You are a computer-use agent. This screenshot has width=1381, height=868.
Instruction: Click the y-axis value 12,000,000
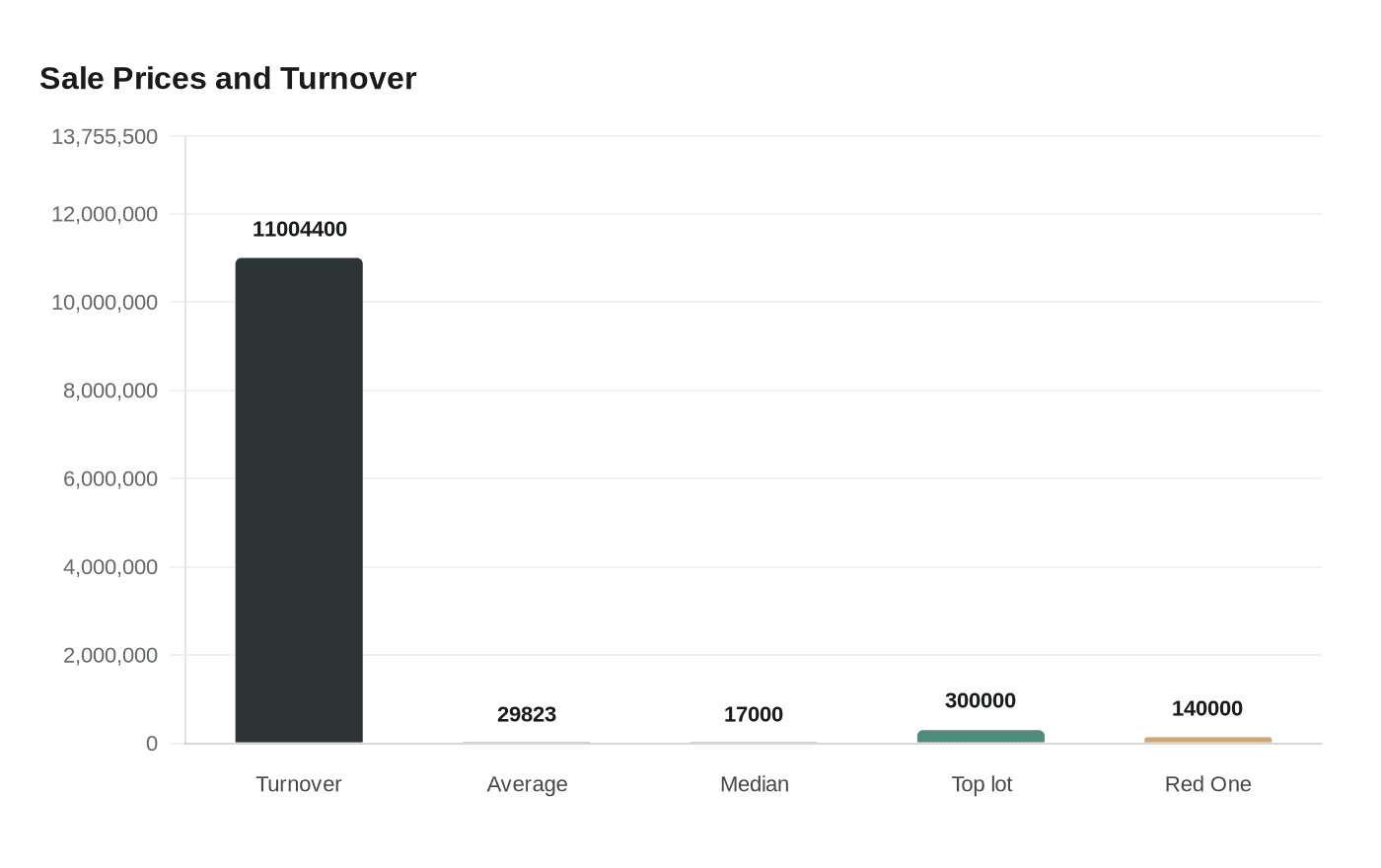[105, 214]
